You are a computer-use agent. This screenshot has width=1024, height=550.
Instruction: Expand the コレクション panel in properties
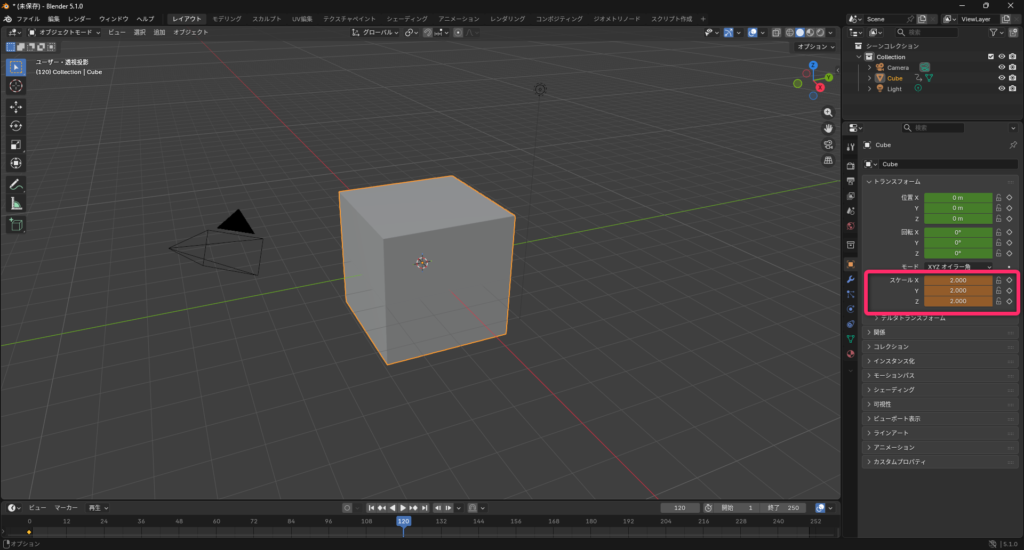(890, 346)
